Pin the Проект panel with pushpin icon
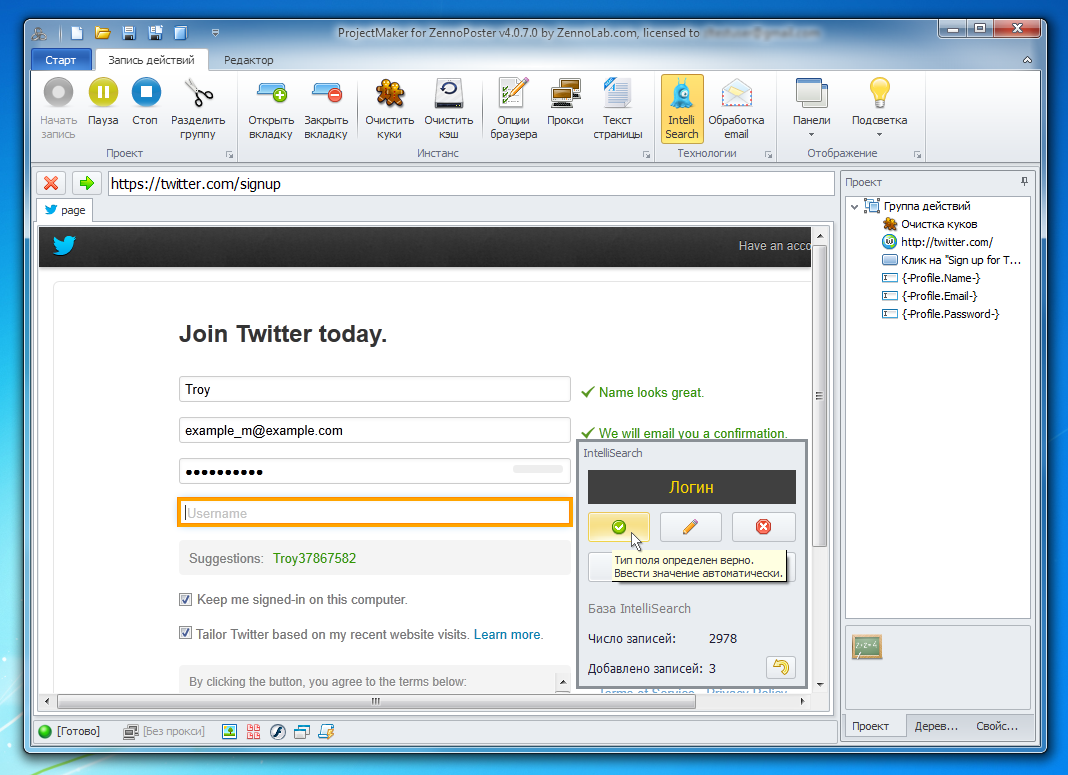 pos(1024,181)
